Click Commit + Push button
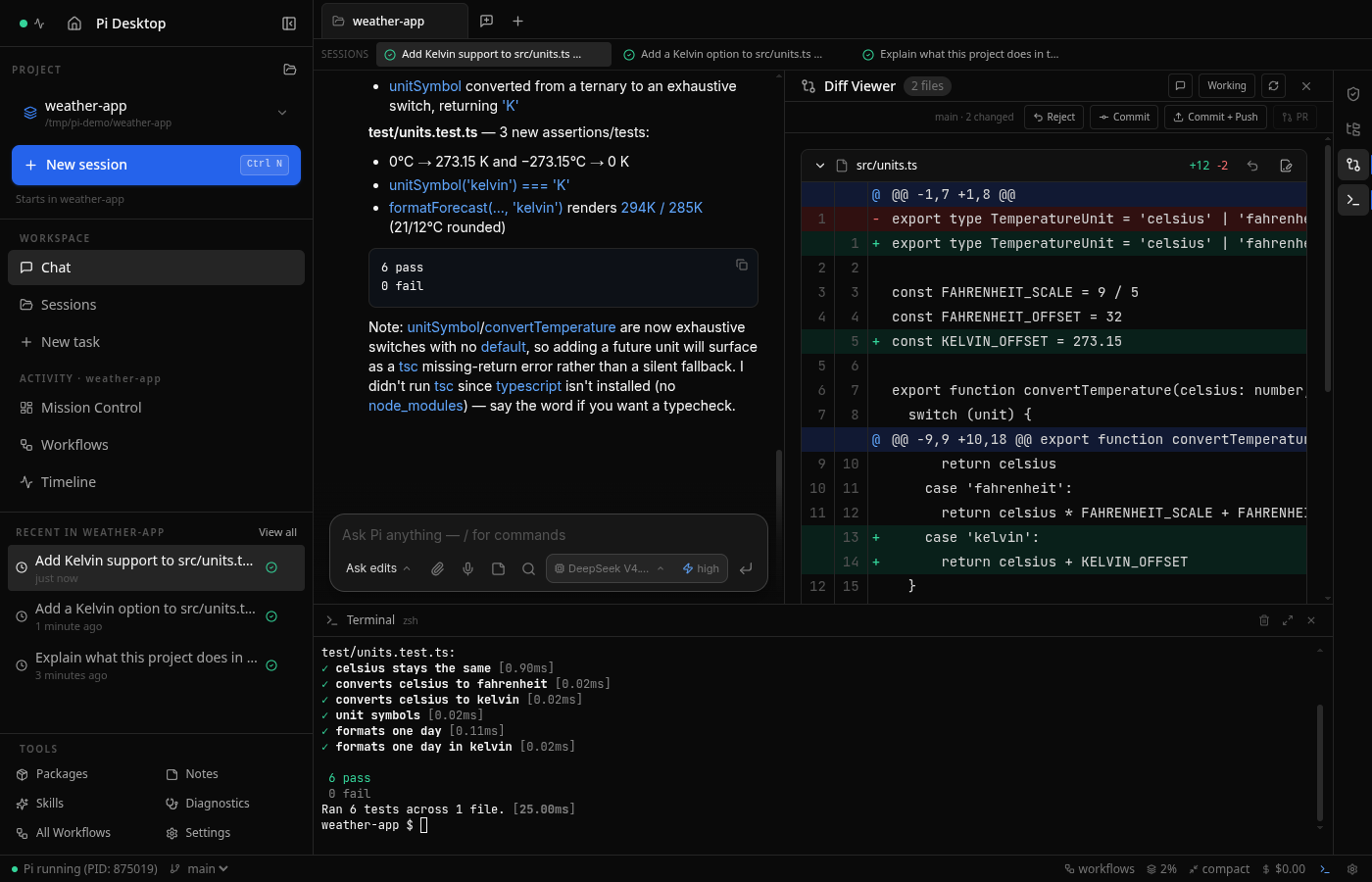 tap(1215, 117)
